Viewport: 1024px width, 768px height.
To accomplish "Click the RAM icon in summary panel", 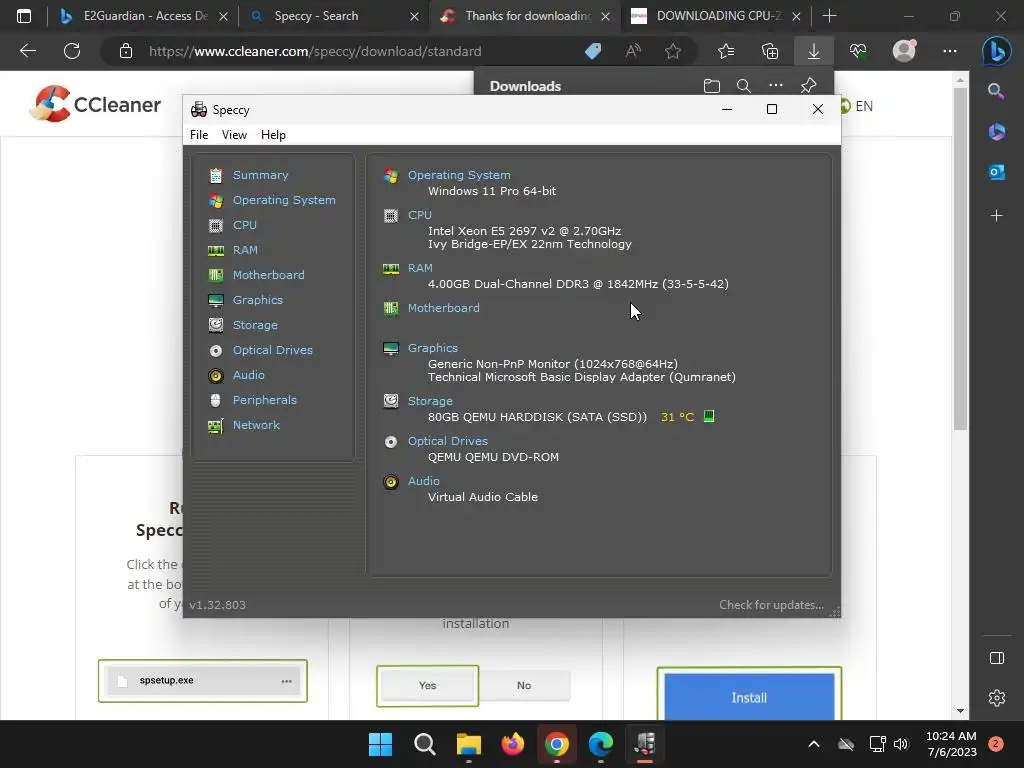I will 391,268.
